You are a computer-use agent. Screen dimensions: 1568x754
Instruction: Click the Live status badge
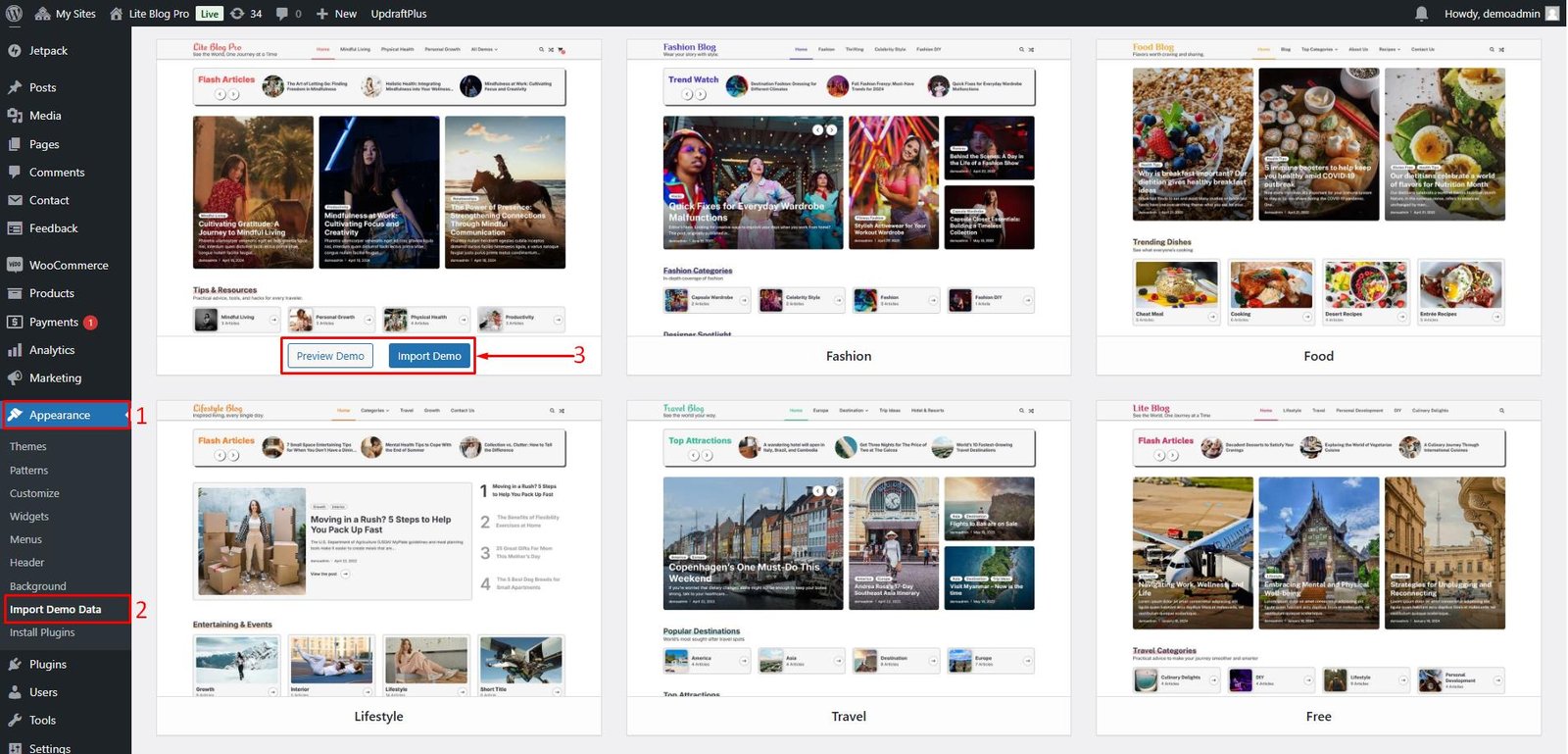[x=210, y=14]
